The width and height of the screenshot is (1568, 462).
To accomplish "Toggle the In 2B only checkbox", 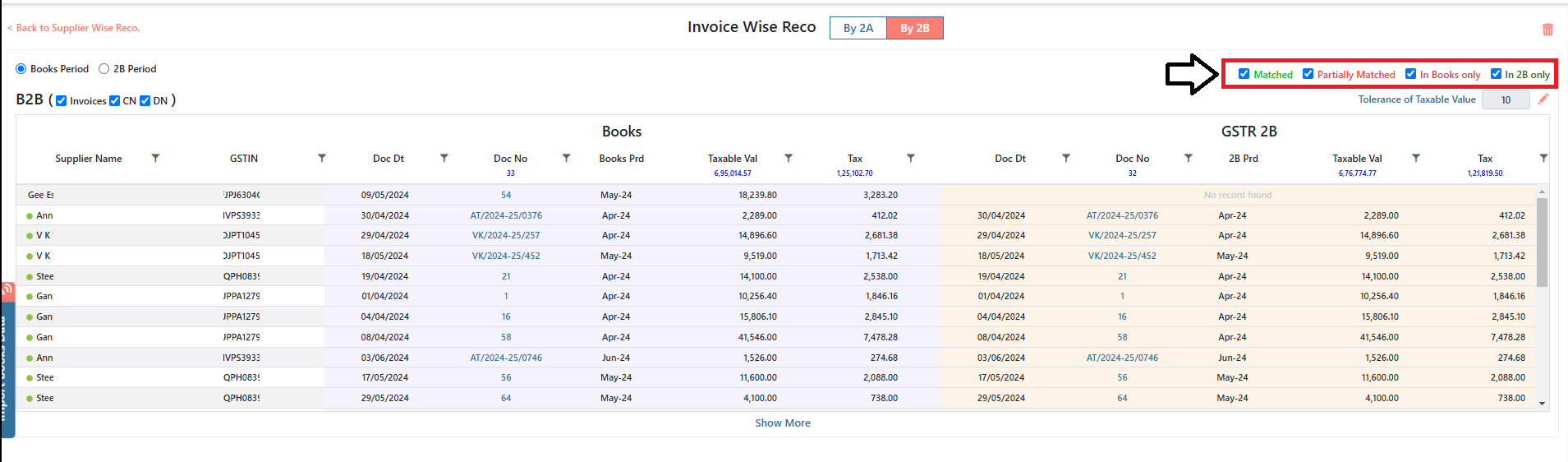I will coord(1497,74).
